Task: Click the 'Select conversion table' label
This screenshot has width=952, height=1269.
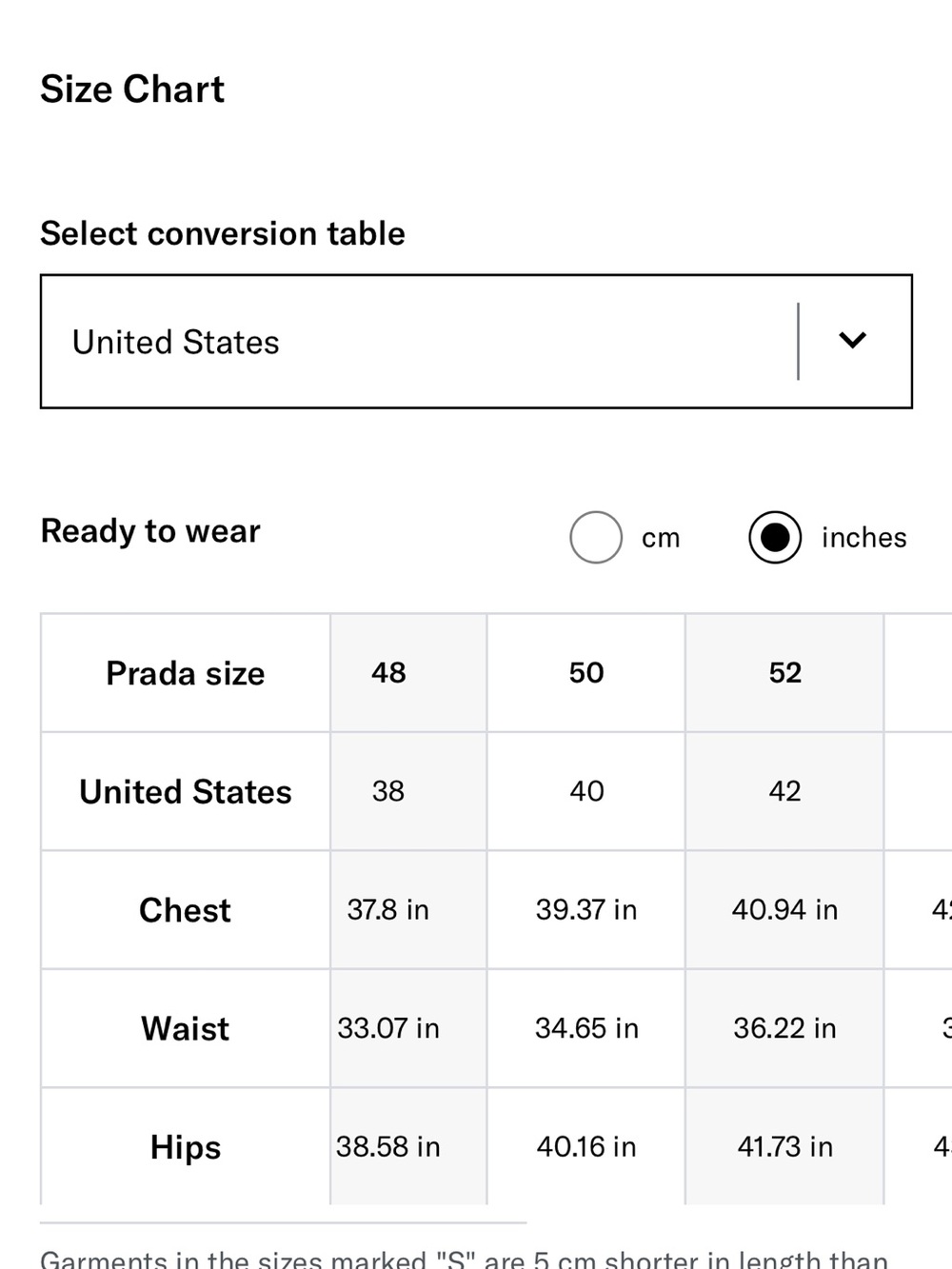Action: click(223, 233)
